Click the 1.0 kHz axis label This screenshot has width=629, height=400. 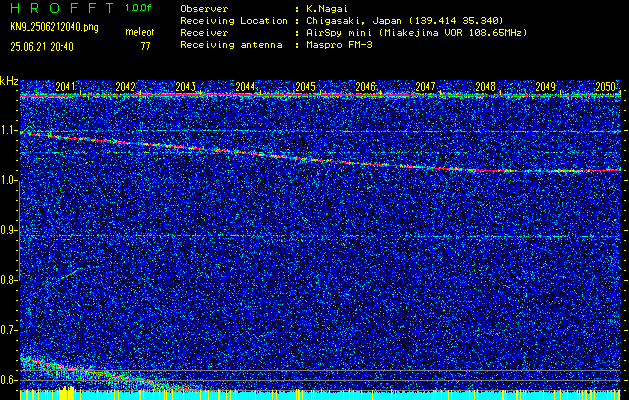[x=9, y=180]
